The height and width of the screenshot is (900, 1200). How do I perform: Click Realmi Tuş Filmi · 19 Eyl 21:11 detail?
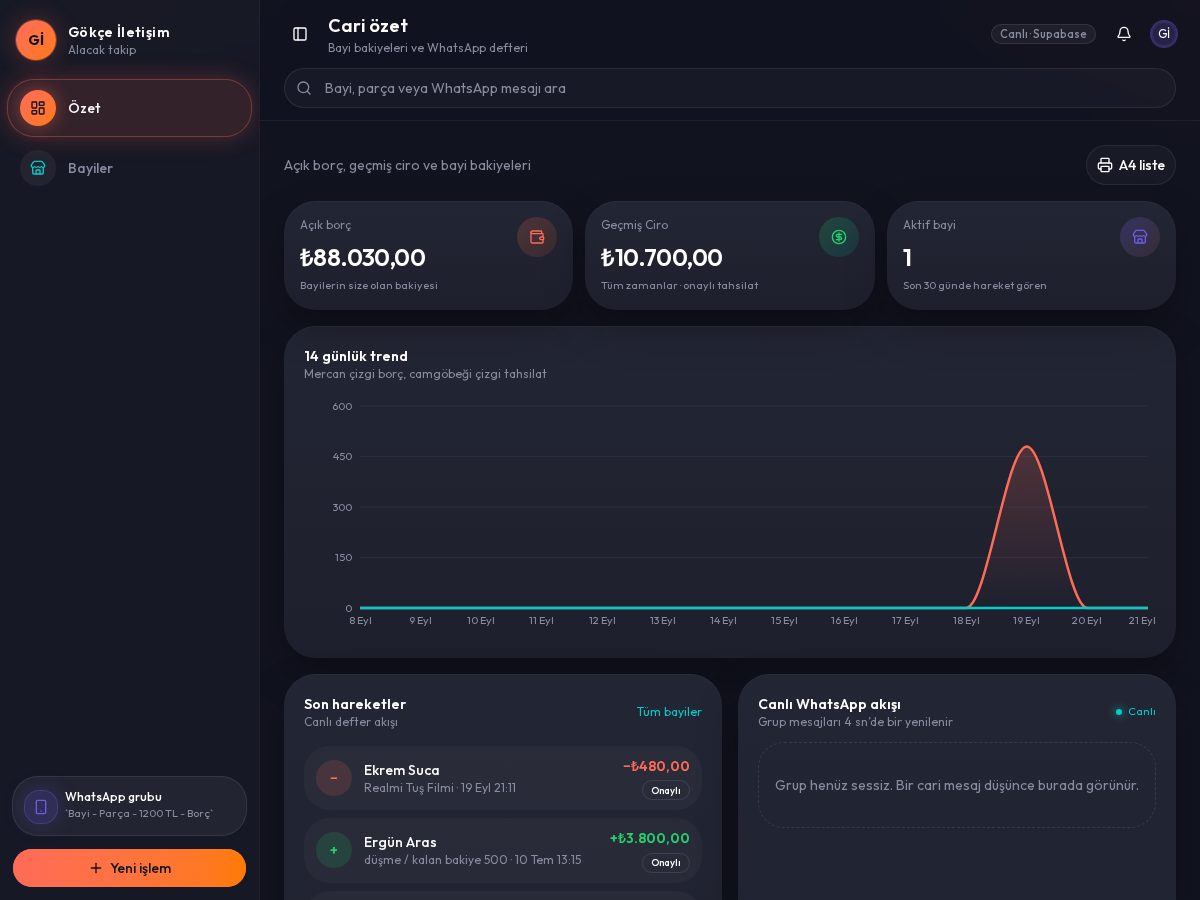pos(440,788)
